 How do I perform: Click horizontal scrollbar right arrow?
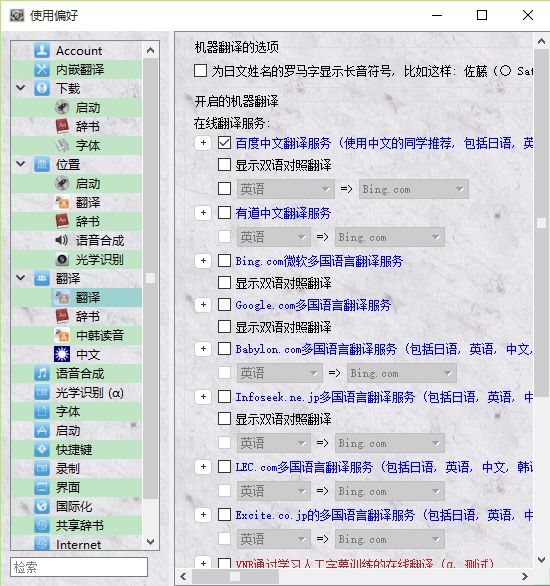(525, 576)
